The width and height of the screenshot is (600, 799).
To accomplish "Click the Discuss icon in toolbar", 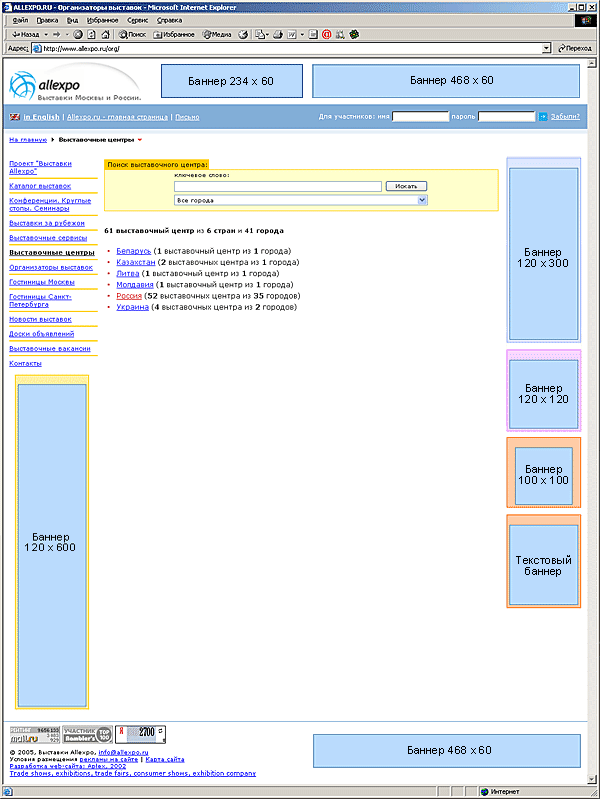I will [313, 35].
